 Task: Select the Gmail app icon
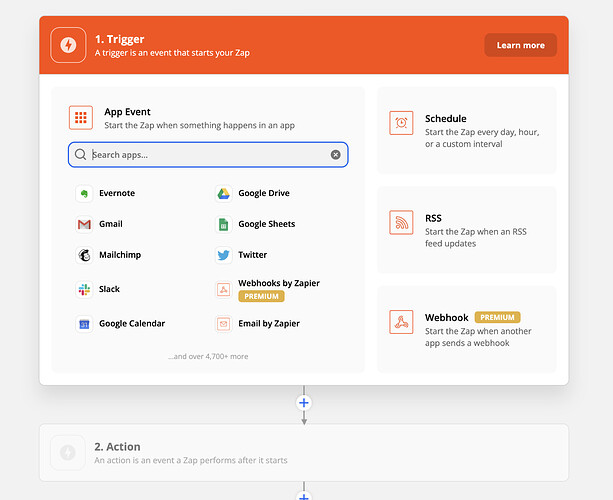point(84,224)
